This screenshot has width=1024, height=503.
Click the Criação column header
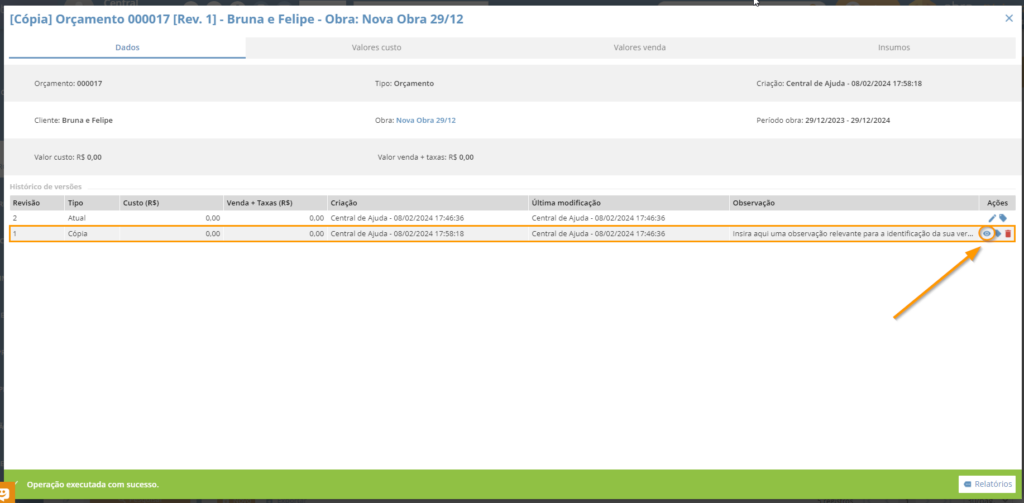428,203
